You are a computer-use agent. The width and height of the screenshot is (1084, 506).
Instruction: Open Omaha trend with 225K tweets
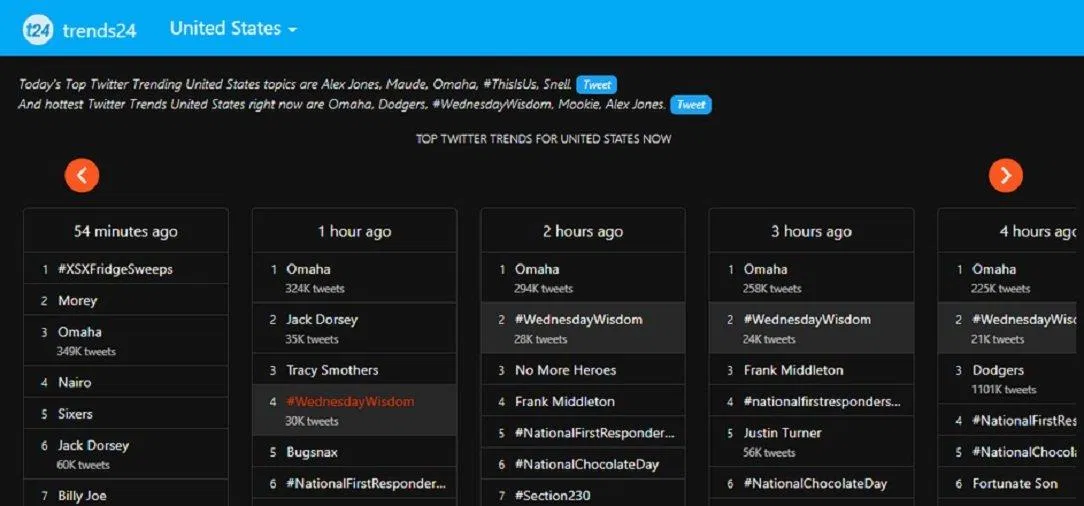(994, 269)
